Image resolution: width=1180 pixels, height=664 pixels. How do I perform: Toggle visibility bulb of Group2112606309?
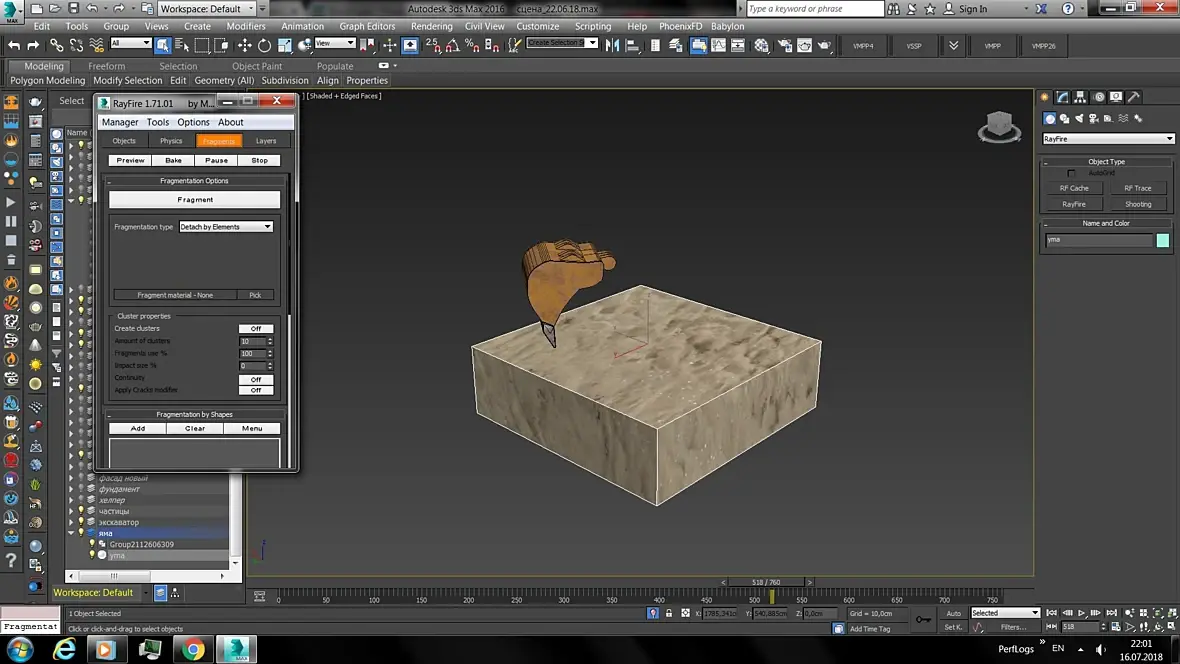point(93,544)
